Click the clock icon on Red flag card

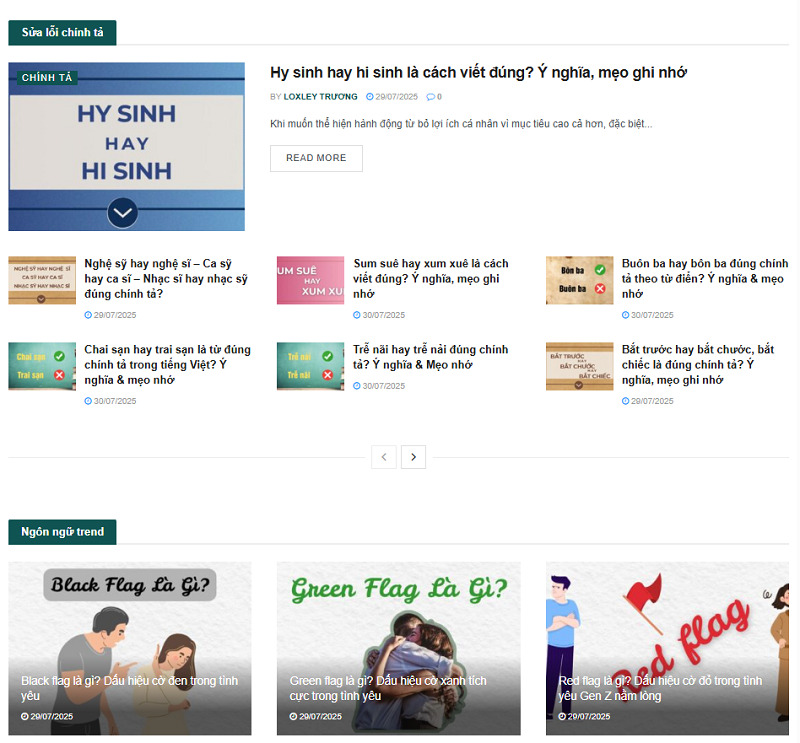coord(562,716)
